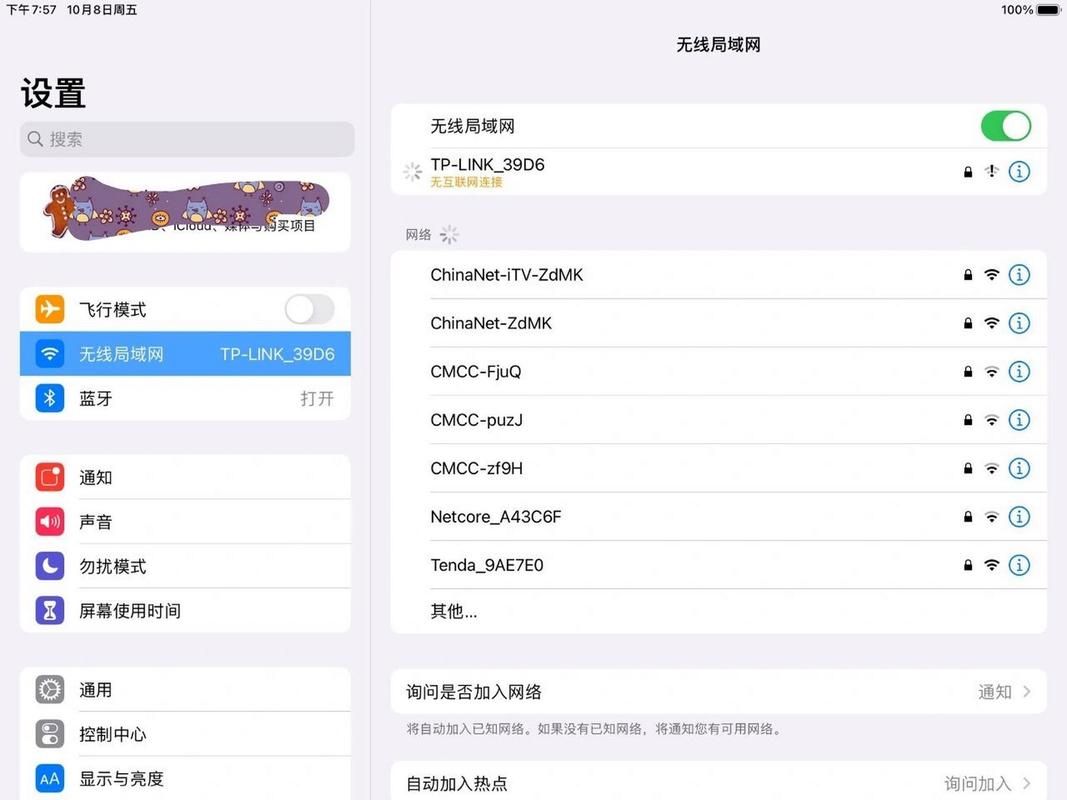Tap the Airplane mode icon
Viewport: 1067px width, 800px height.
[x=49, y=309]
